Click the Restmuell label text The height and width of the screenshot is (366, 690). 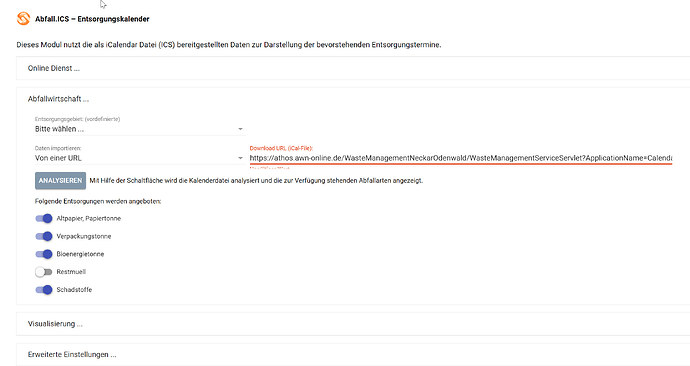click(71, 272)
